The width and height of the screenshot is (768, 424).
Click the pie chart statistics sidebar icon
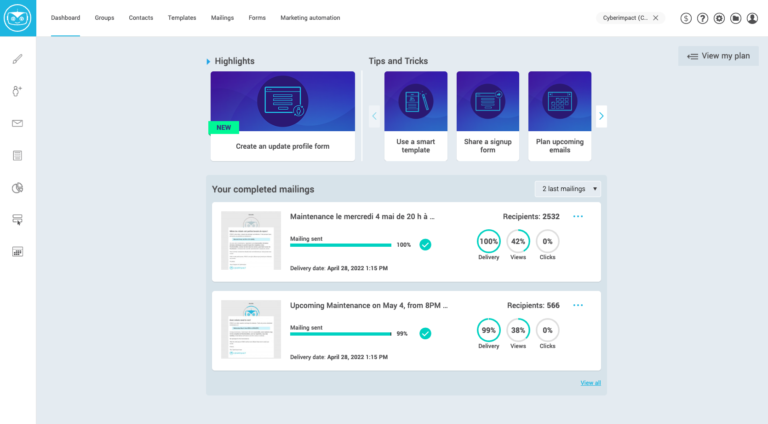17,187
